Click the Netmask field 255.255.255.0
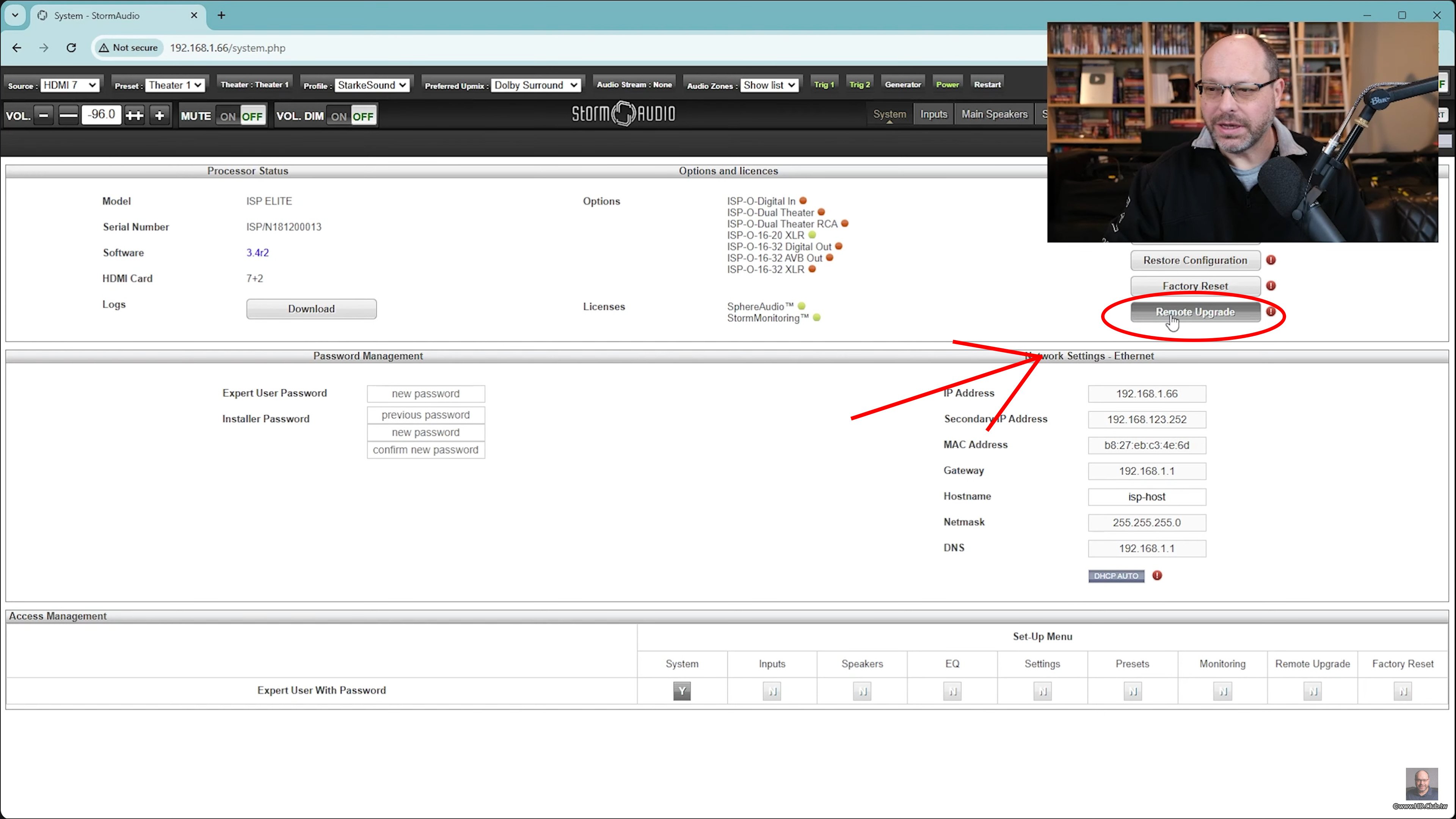The image size is (1456, 819). [1147, 523]
